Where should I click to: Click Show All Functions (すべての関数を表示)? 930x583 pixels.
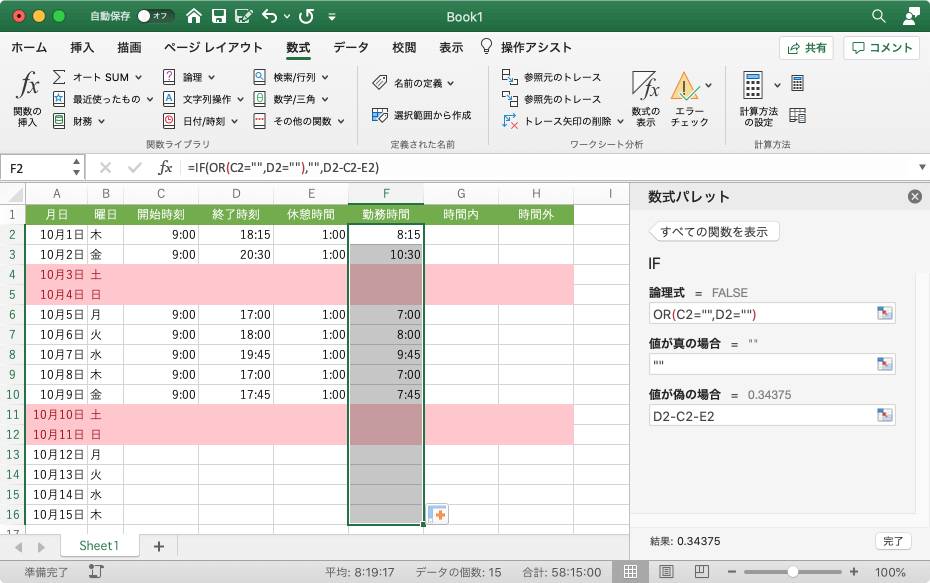point(714,232)
